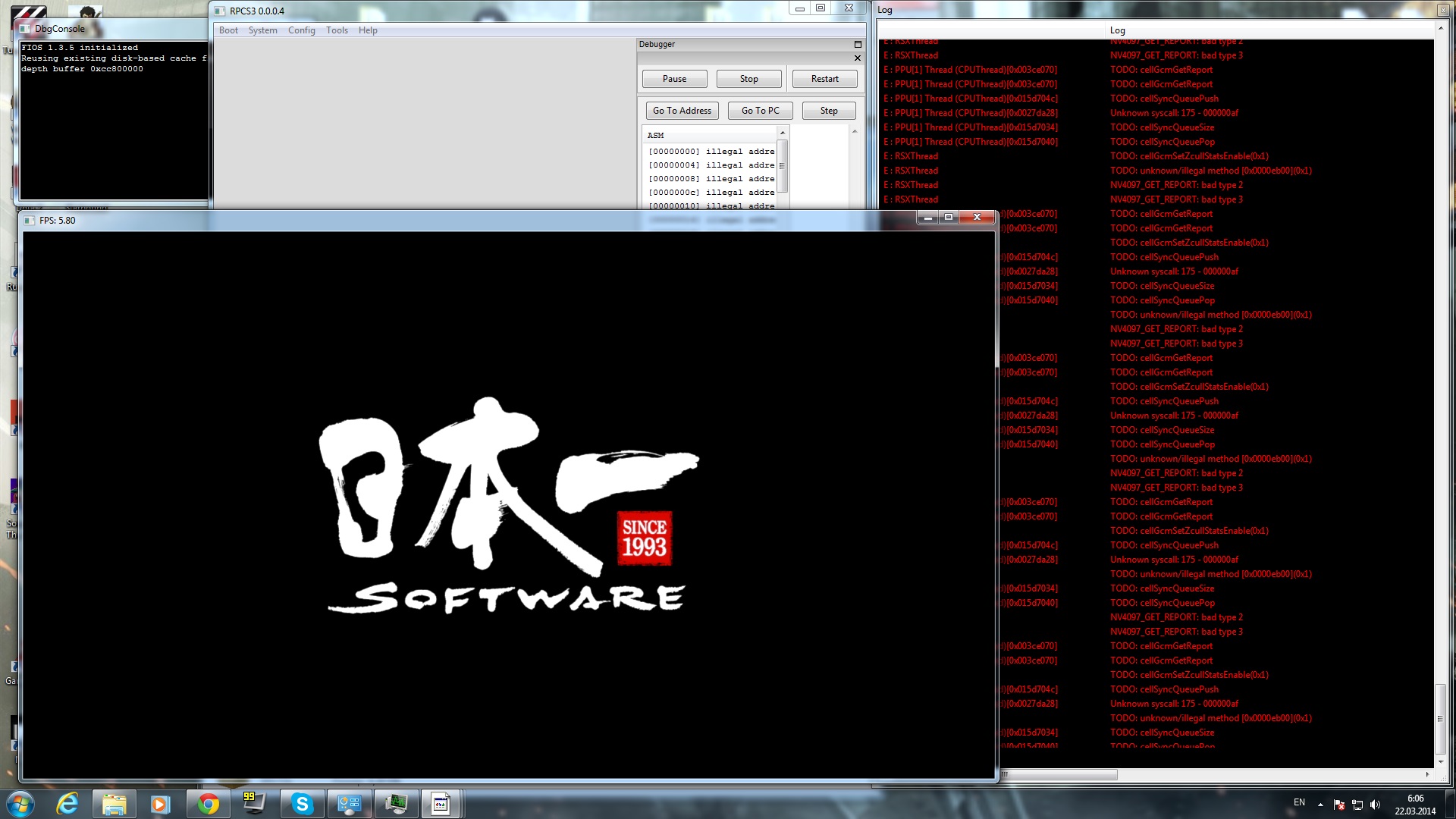Open the System menu

pyautogui.click(x=262, y=30)
